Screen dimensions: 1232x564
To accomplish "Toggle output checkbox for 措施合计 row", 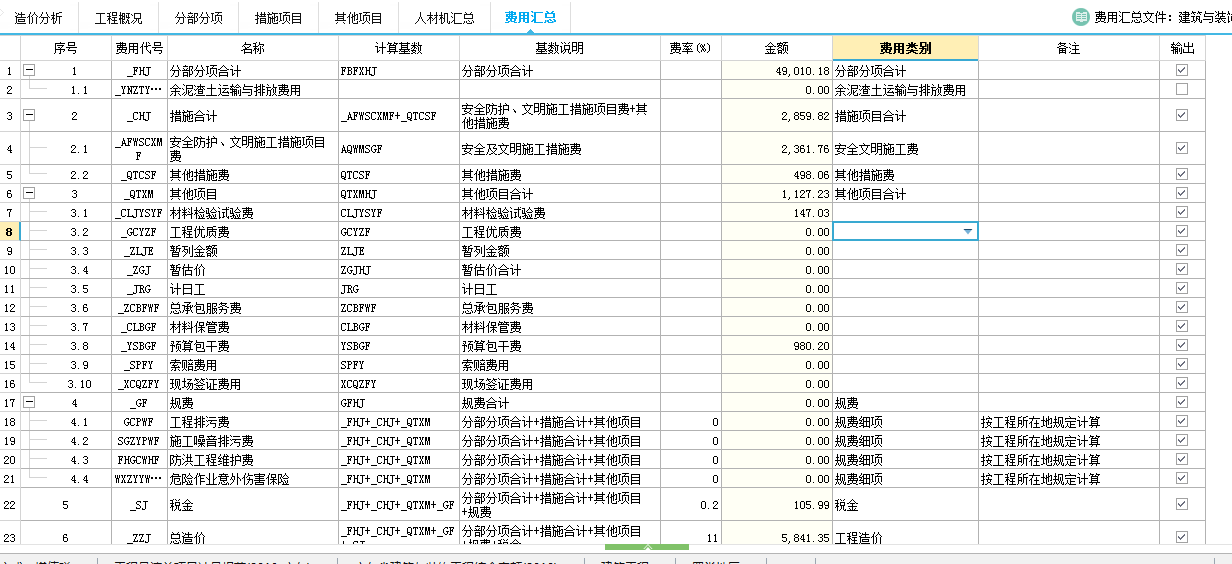I will 1182,116.
